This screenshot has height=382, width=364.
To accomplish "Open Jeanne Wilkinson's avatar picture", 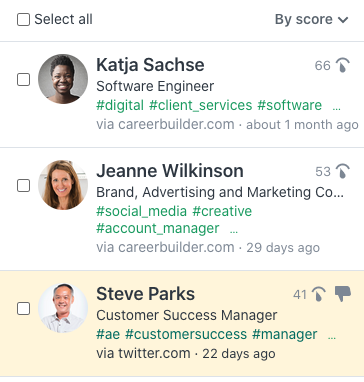I will (63, 185).
